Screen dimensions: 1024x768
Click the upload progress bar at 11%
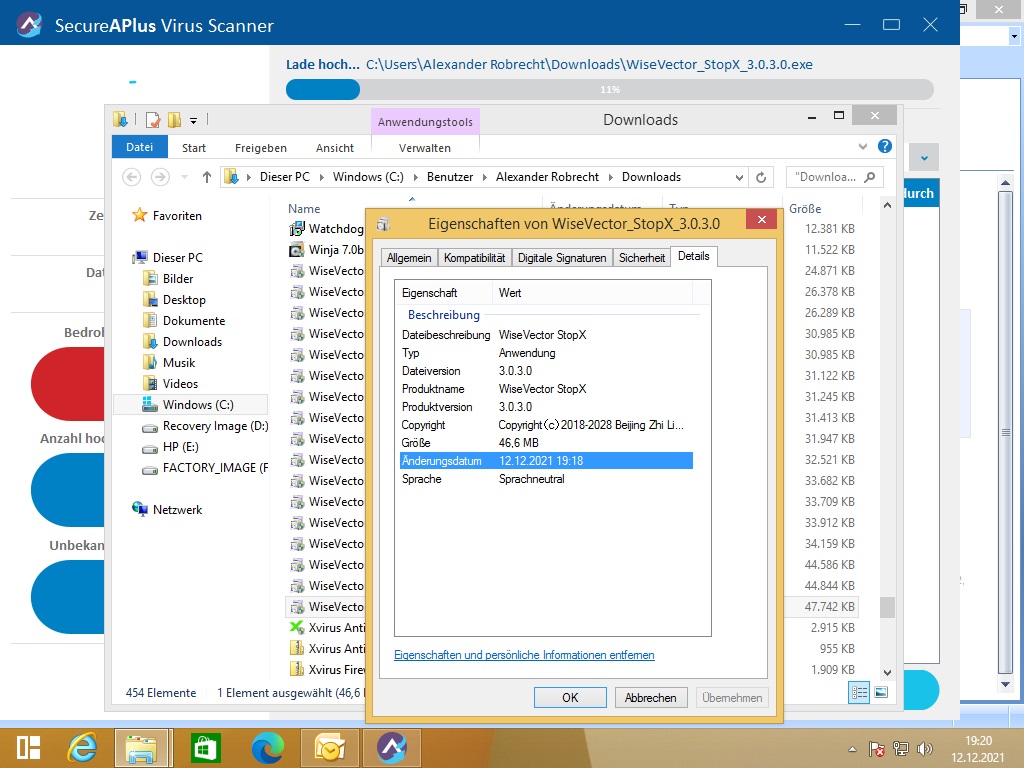[609, 89]
